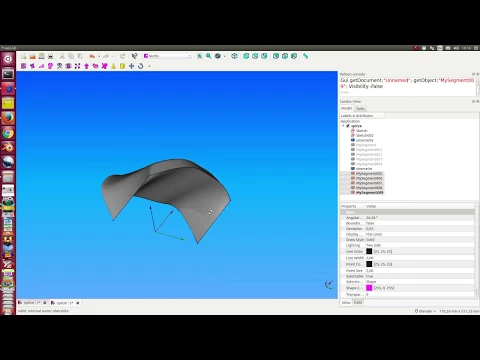Switch to the Tasks tab
The height and width of the screenshot is (360, 480).
click(x=360, y=109)
